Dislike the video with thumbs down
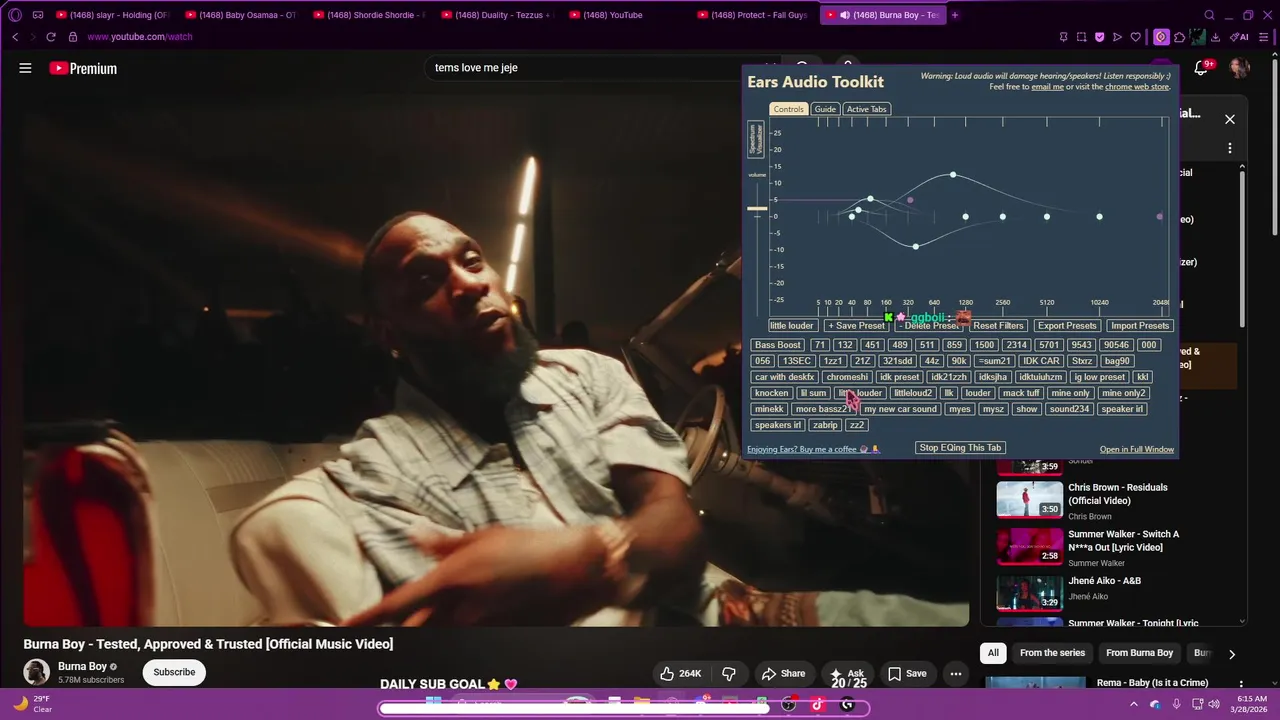The width and height of the screenshot is (1280, 720). tap(729, 673)
